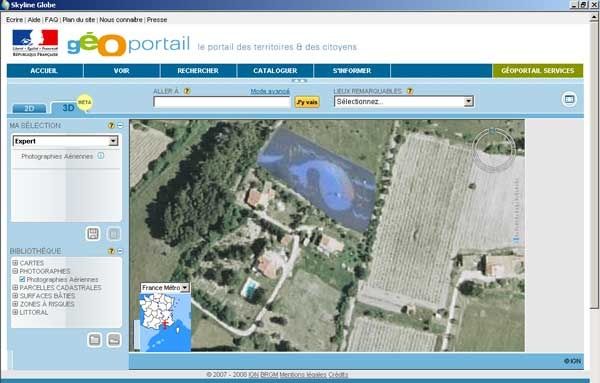Click the help icon beside LIEUX REMARQUABLES

tap(410, 91)
